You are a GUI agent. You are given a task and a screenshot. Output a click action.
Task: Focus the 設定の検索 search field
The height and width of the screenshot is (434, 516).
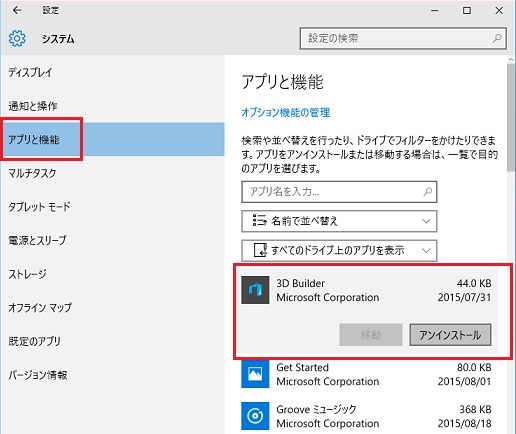pos(403,38)
